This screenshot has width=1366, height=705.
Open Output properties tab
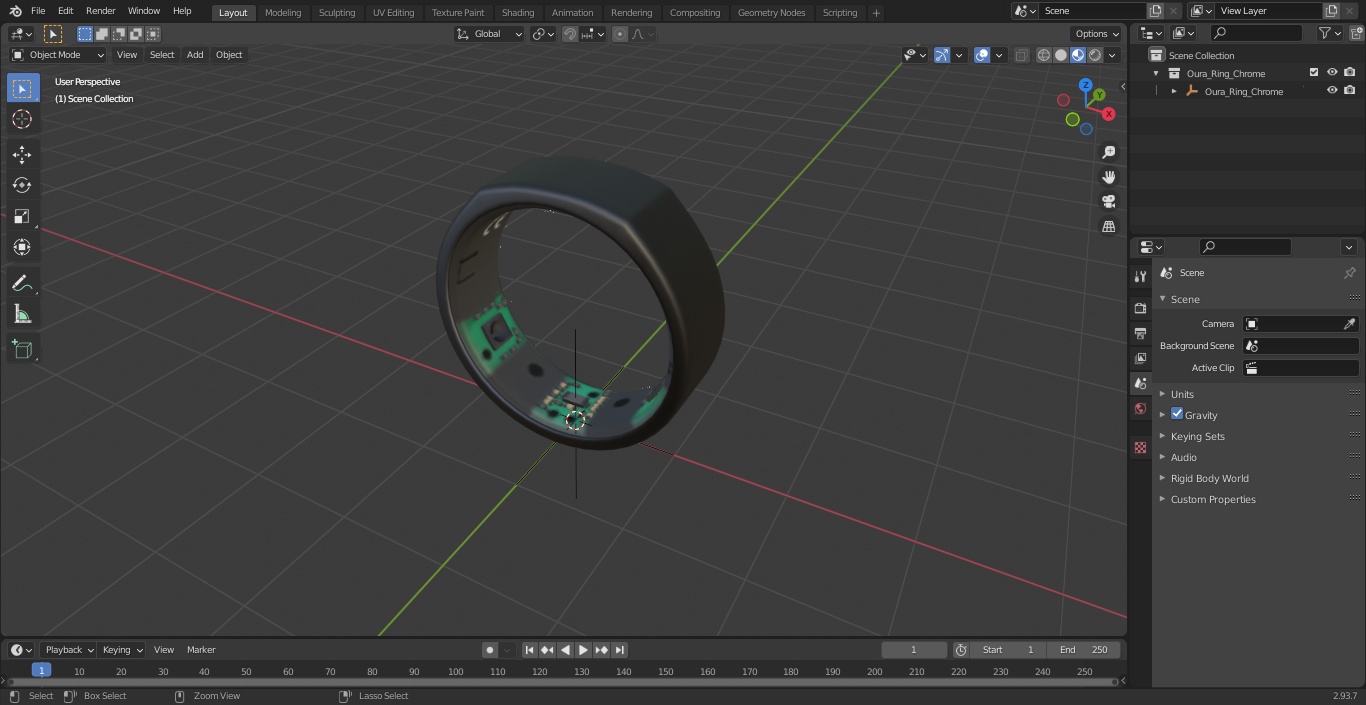click(1140, 333)
